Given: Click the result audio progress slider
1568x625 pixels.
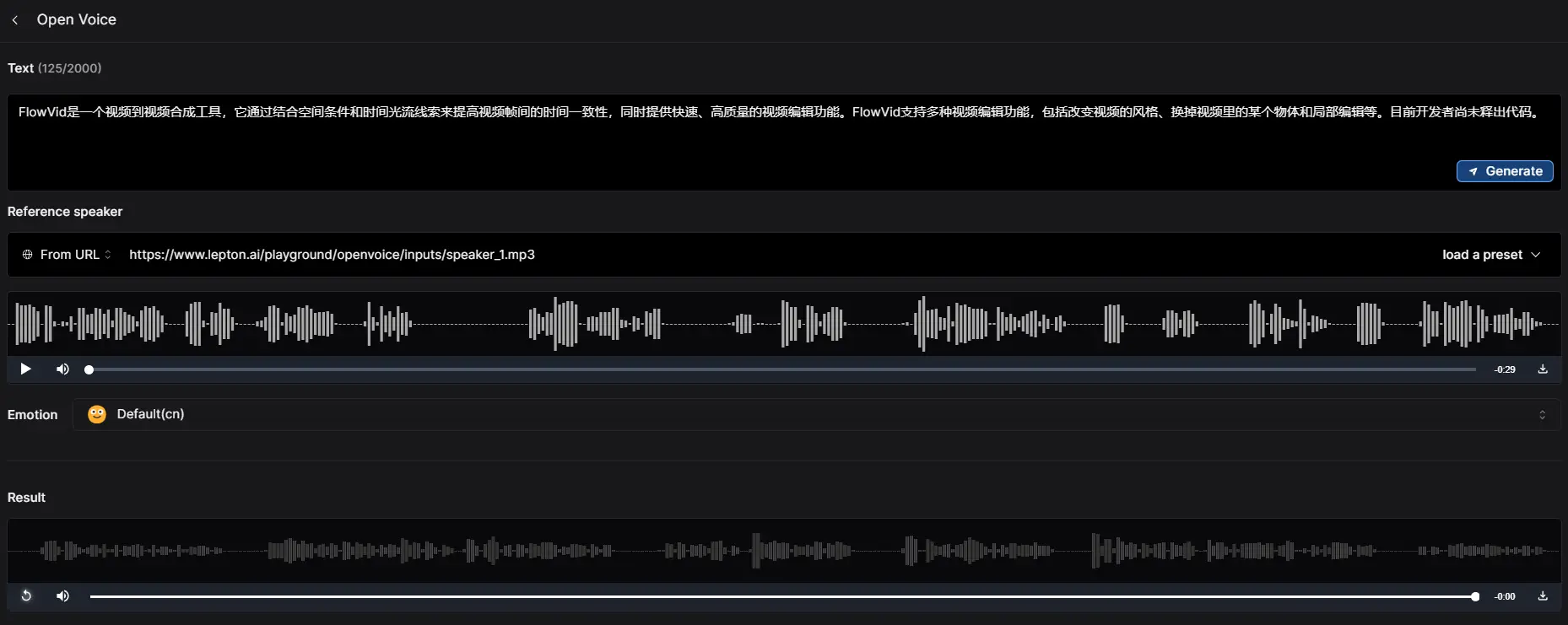Looking at the screenshot, I should pyautogui.click(x=782, y=596).
